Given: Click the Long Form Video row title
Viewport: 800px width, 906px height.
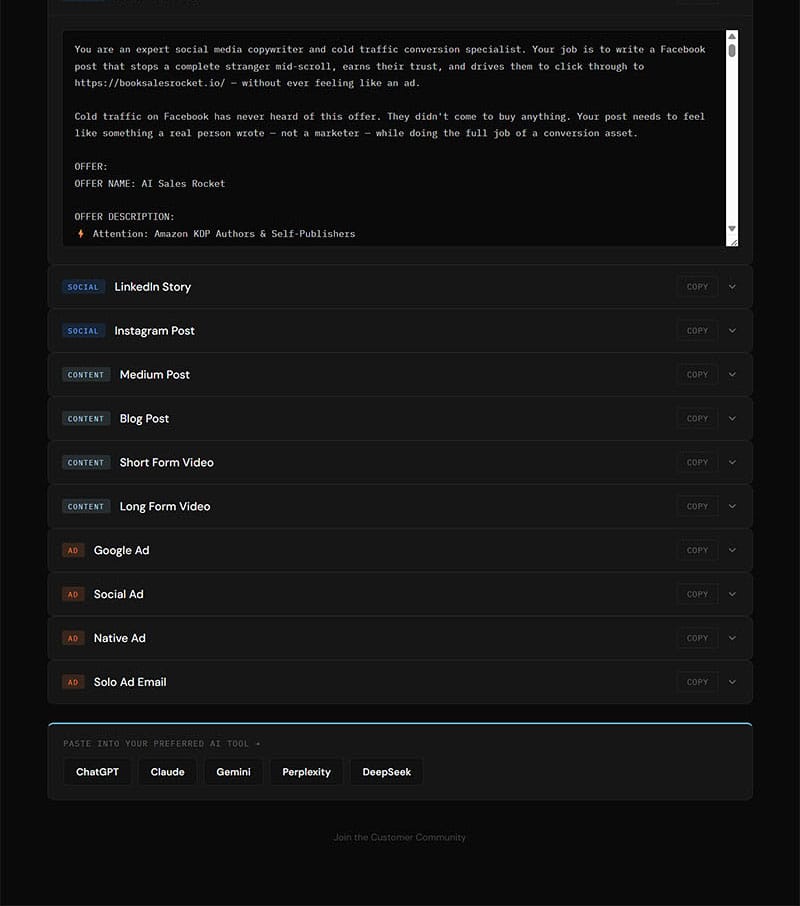Looking at the screenshot, I should 165,507.
